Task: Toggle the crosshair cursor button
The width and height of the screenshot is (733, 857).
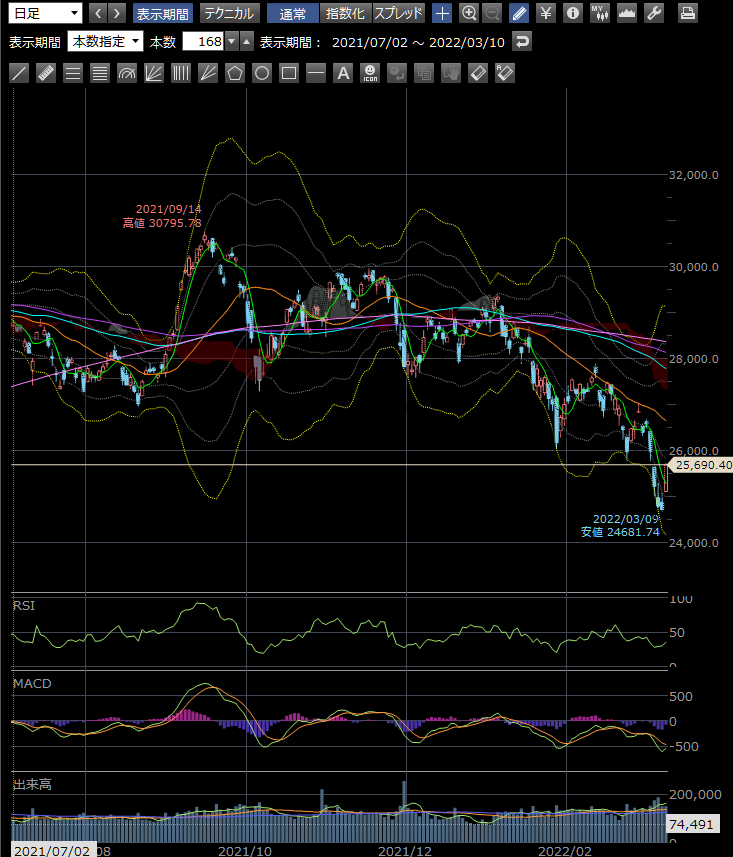Action: [x=442, y=13]
